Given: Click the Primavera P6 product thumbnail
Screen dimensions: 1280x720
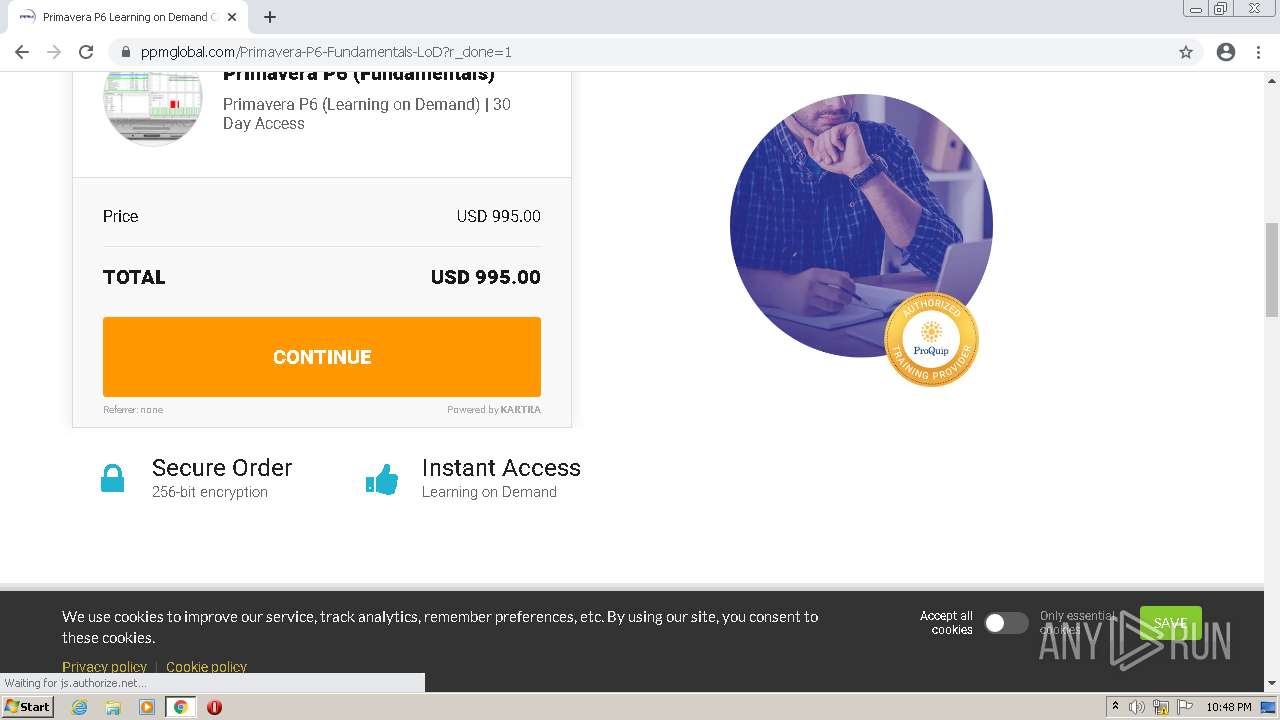Looking at the screenshot, I should (x=153, y=105).
